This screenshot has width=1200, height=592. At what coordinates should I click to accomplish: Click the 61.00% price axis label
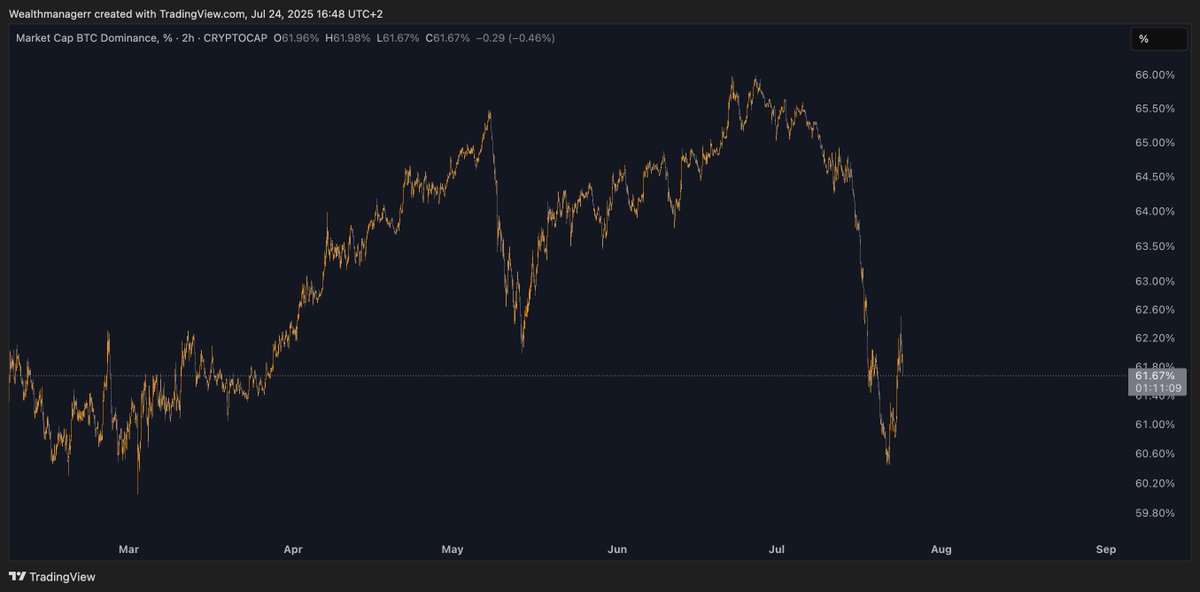tap(1155, 425)
